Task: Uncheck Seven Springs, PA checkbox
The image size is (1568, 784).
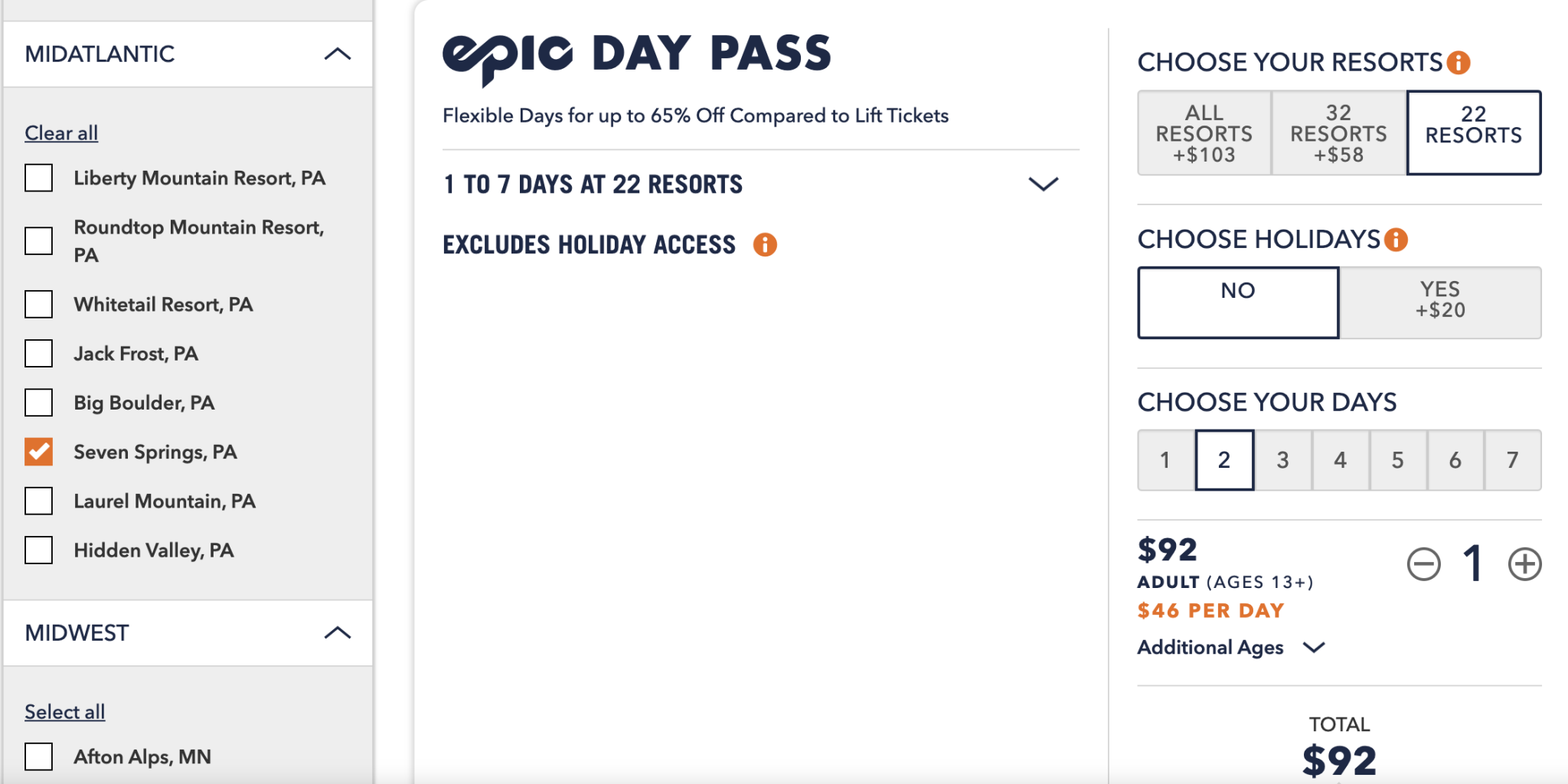Action: point(38,452)
